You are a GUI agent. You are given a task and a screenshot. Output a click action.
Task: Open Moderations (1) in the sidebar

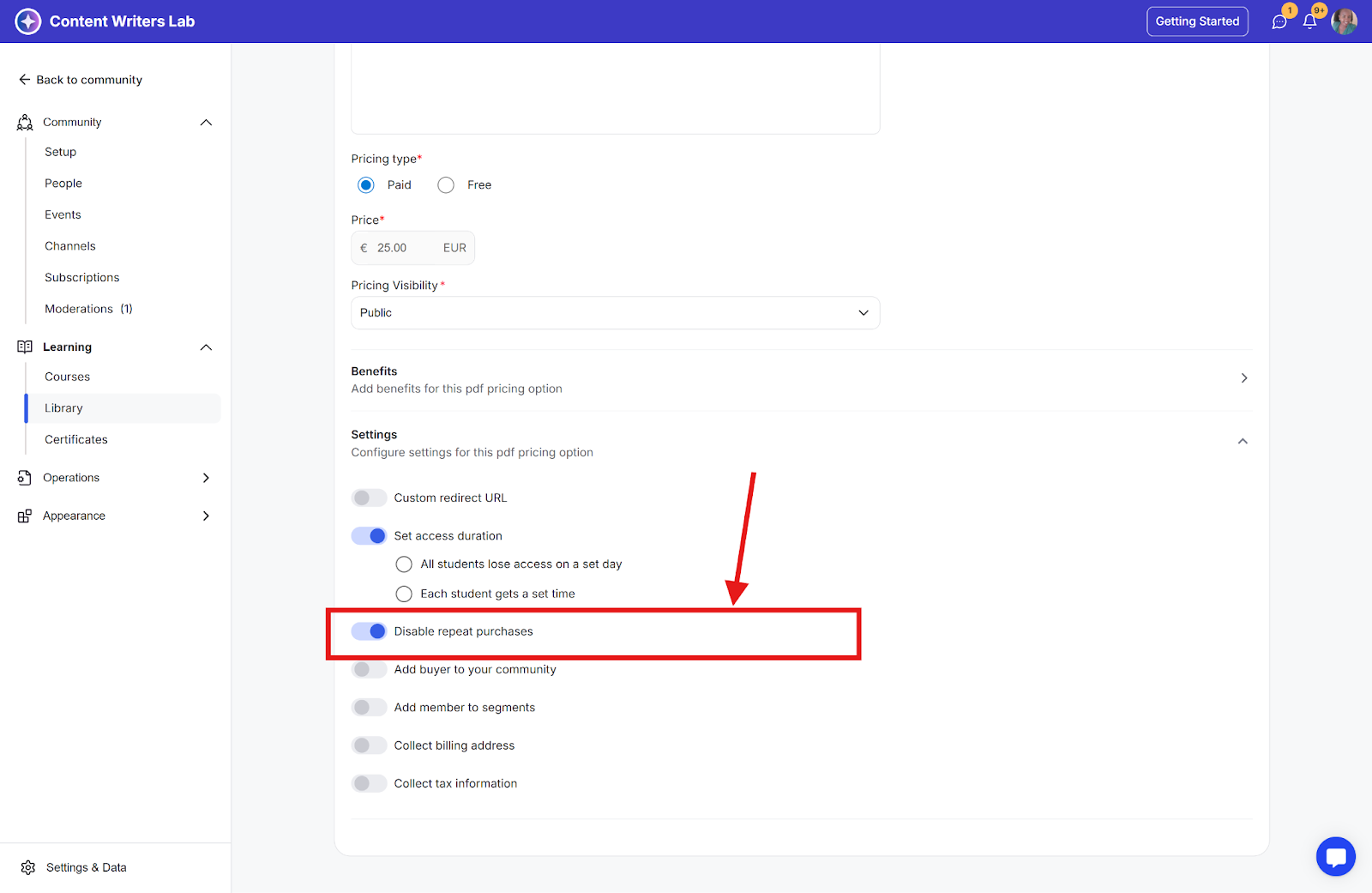coord(89,310)
